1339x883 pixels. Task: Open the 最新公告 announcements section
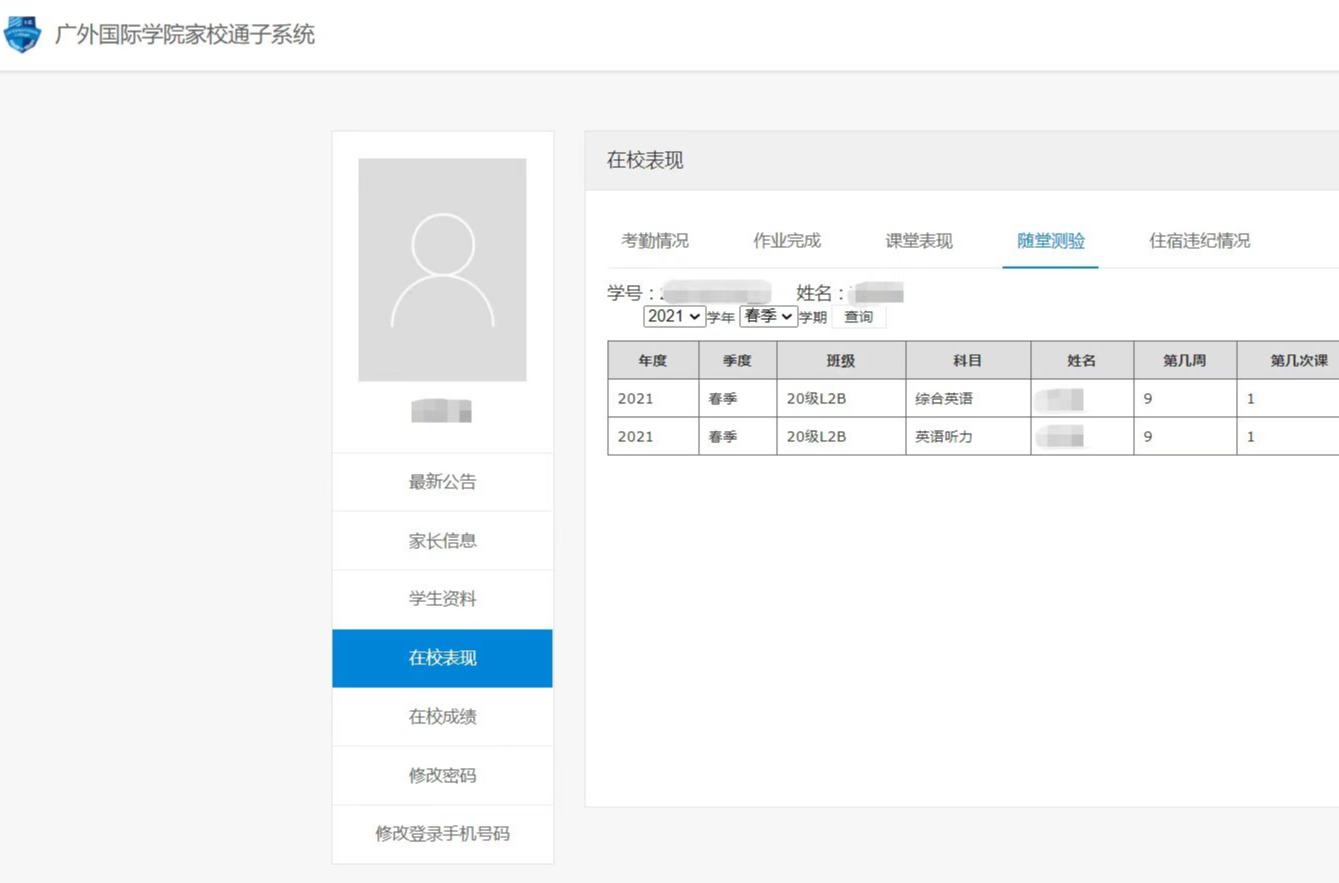(442, 481)
